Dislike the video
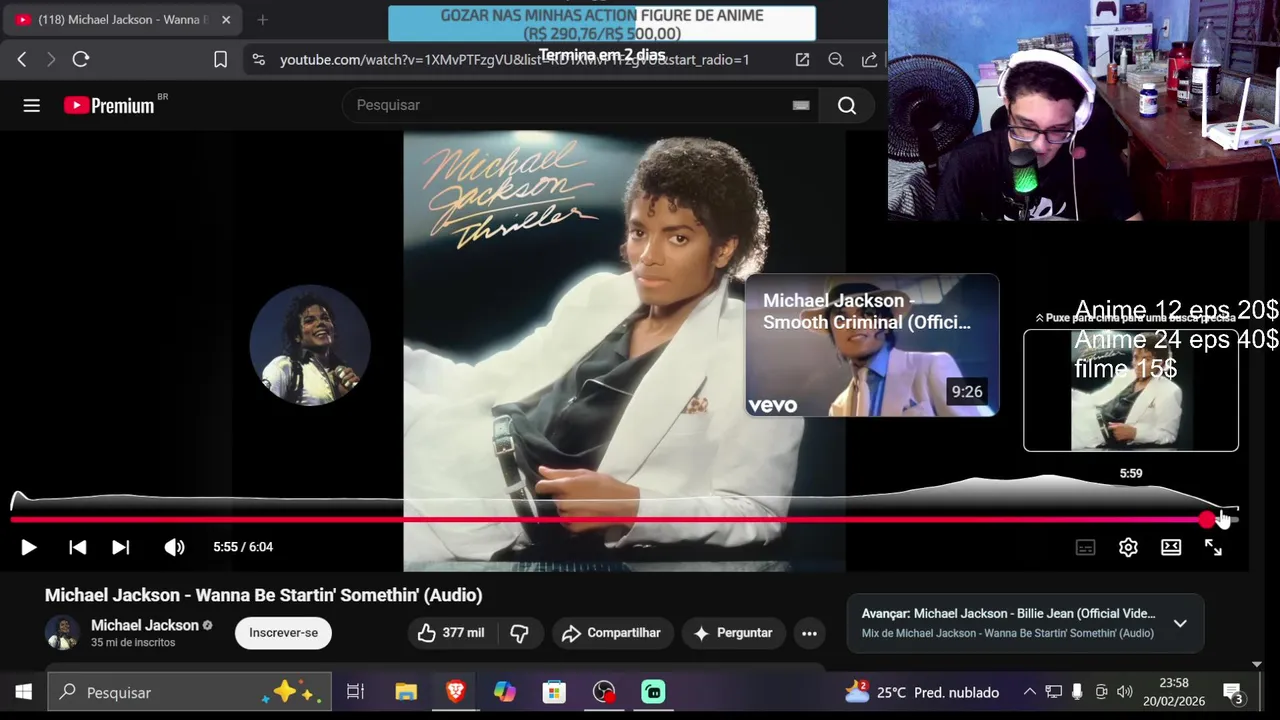This screenshot has width=1280, height=720. pyautogui.click(x=519, y=633)
